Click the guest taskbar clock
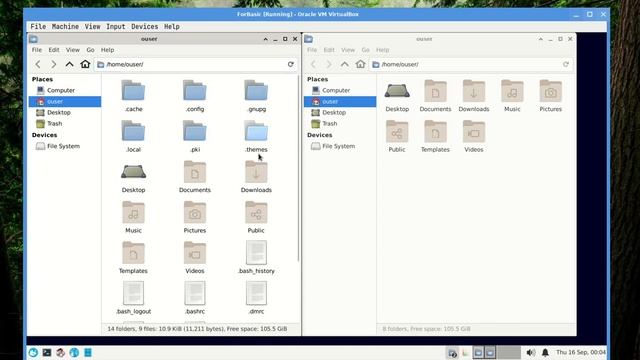The height and width of the screenshot is (360, 640). coord(581,352)
